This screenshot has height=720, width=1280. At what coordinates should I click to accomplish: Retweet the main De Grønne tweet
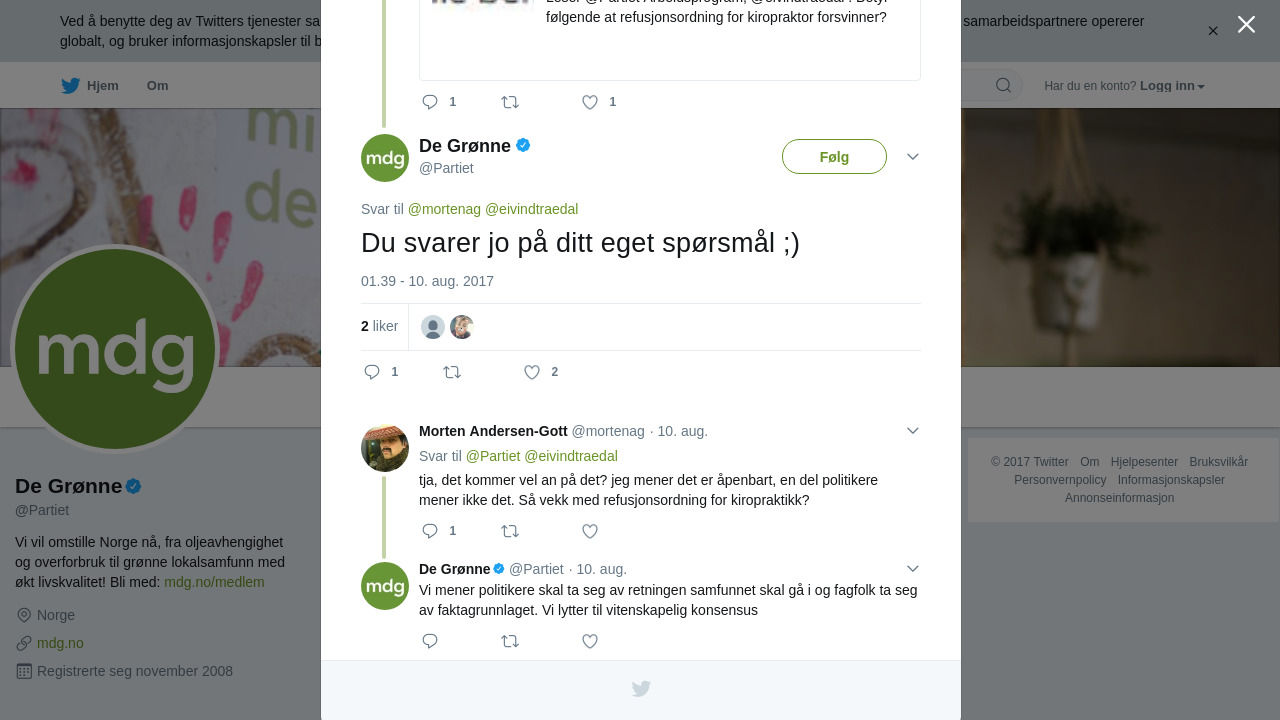(452, 372)
